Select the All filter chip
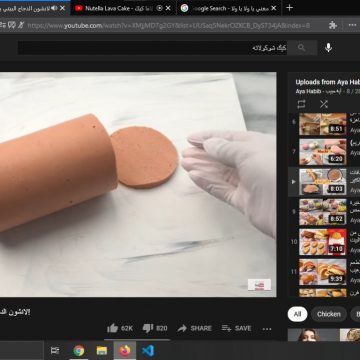Viewport: 360px width, 360px height. [297, 314]
